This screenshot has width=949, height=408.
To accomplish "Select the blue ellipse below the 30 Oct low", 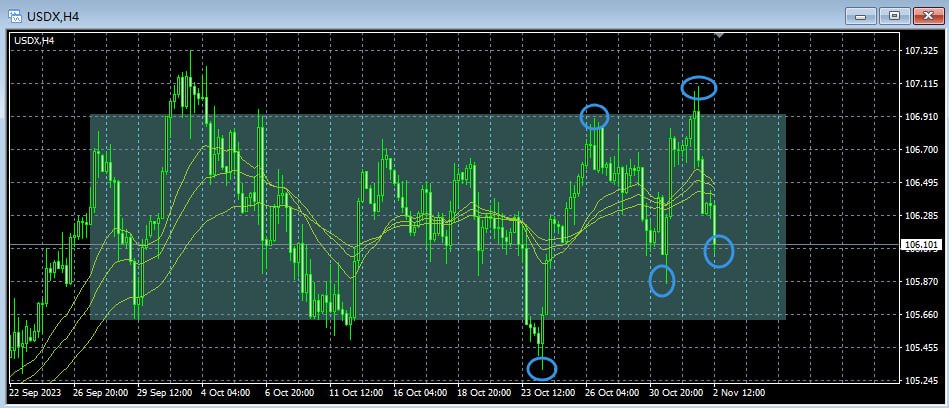I will point(662,280).
